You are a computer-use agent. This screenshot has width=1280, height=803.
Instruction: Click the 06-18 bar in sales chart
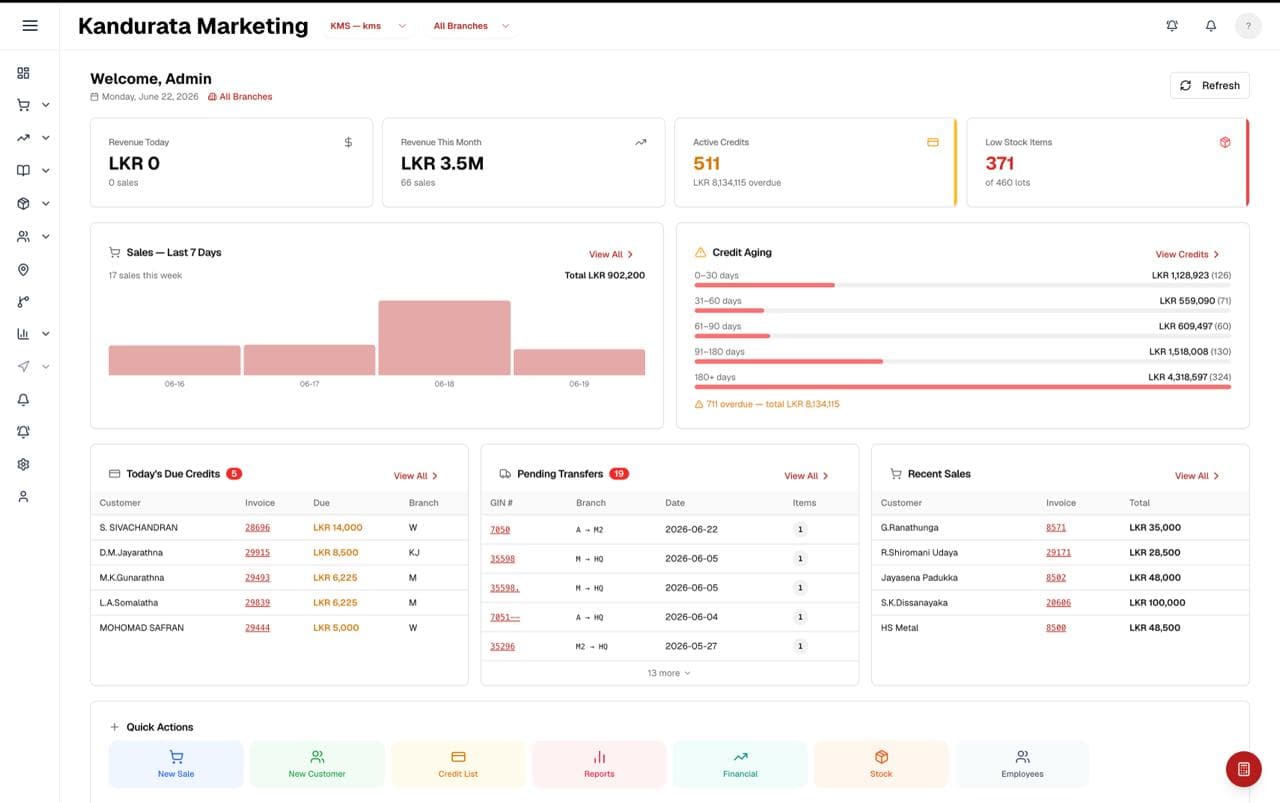point(444,338)
